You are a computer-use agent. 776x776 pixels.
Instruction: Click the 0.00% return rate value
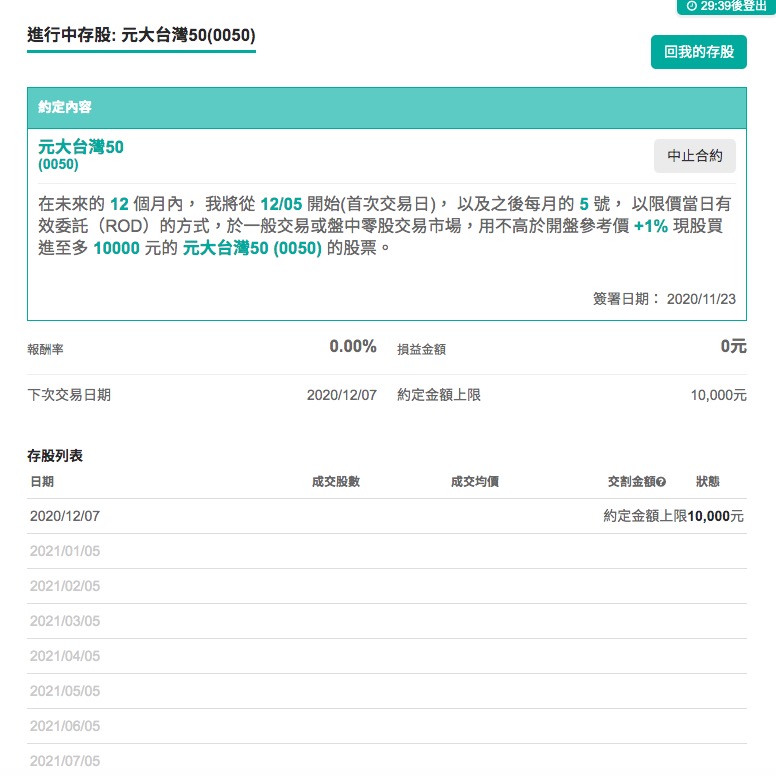(x=353, y=346)
